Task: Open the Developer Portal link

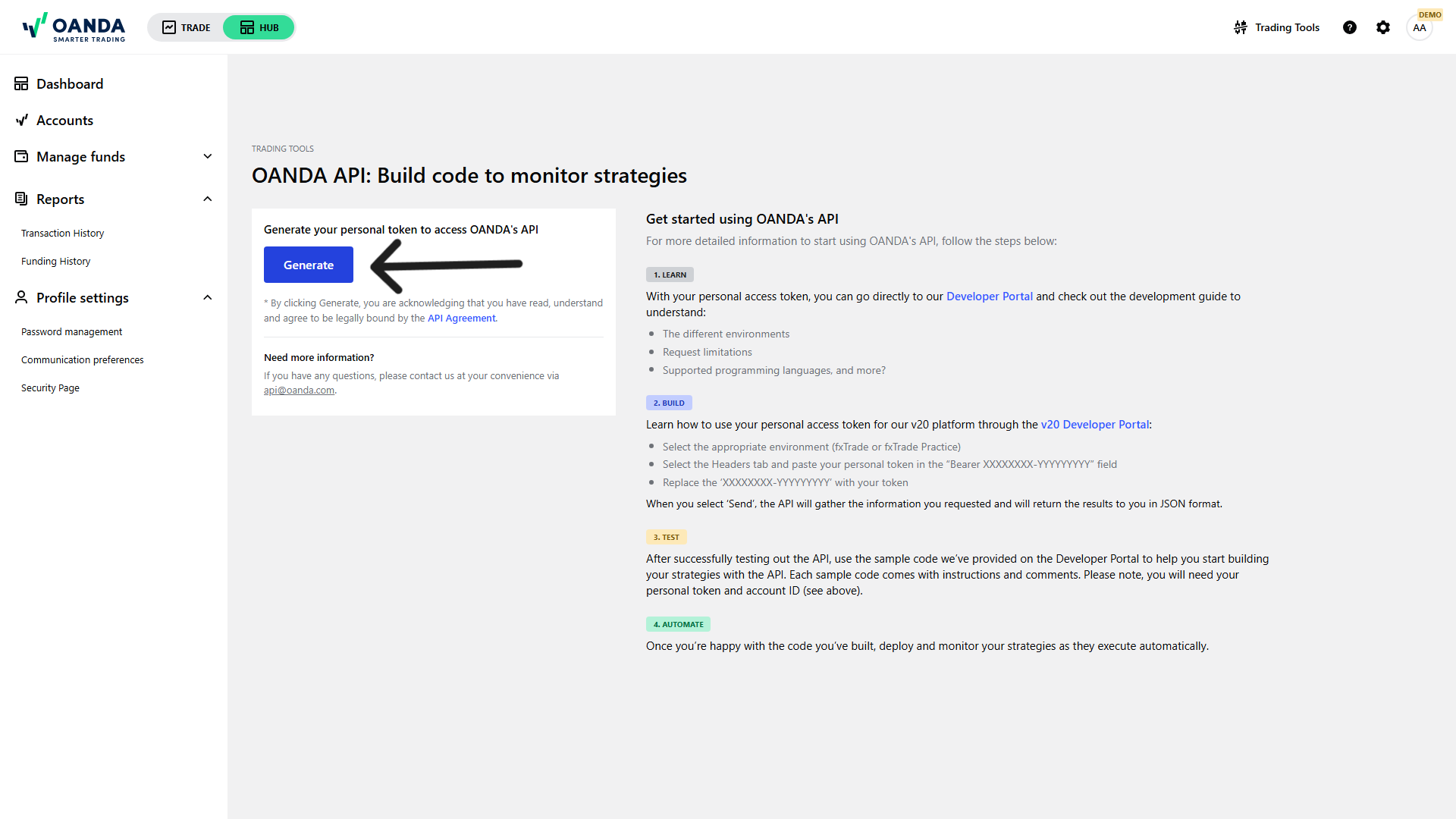Action: tap(989, 297)
